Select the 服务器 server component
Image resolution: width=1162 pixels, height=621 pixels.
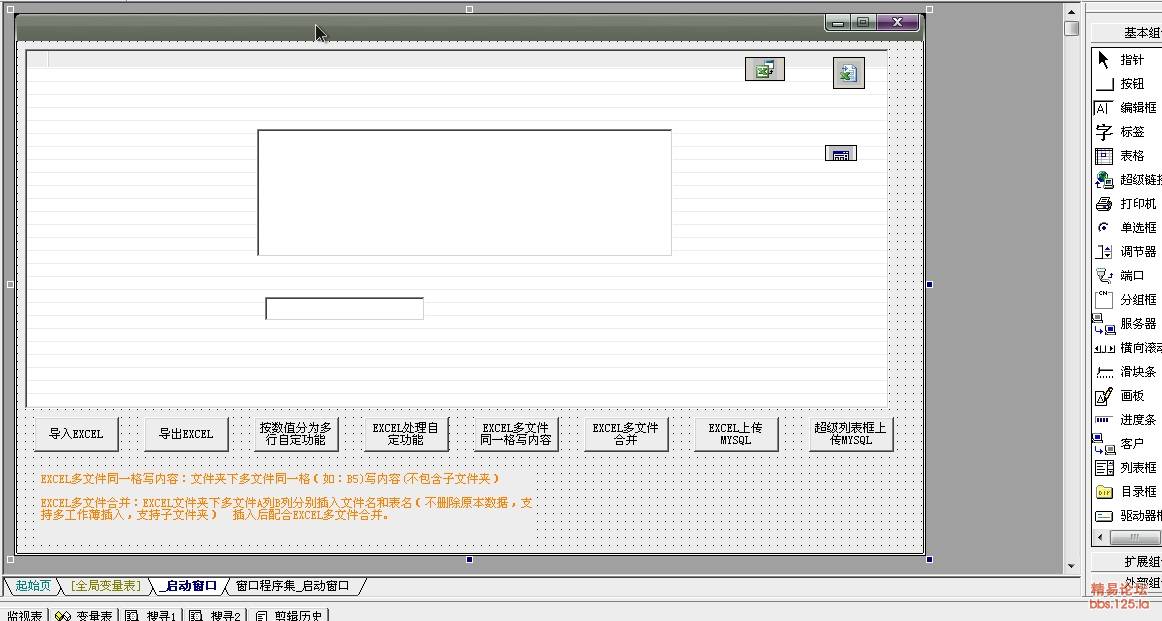tap(1126, 323)
